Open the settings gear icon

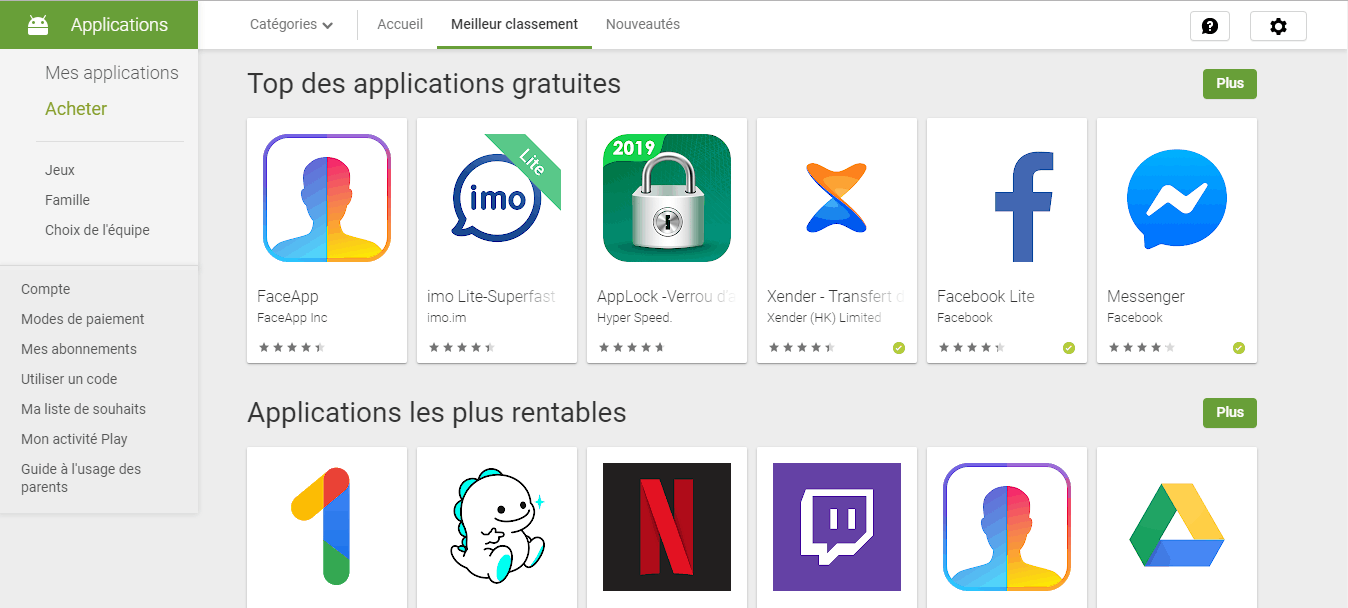pyautogui.click(x=1278, y=26)
